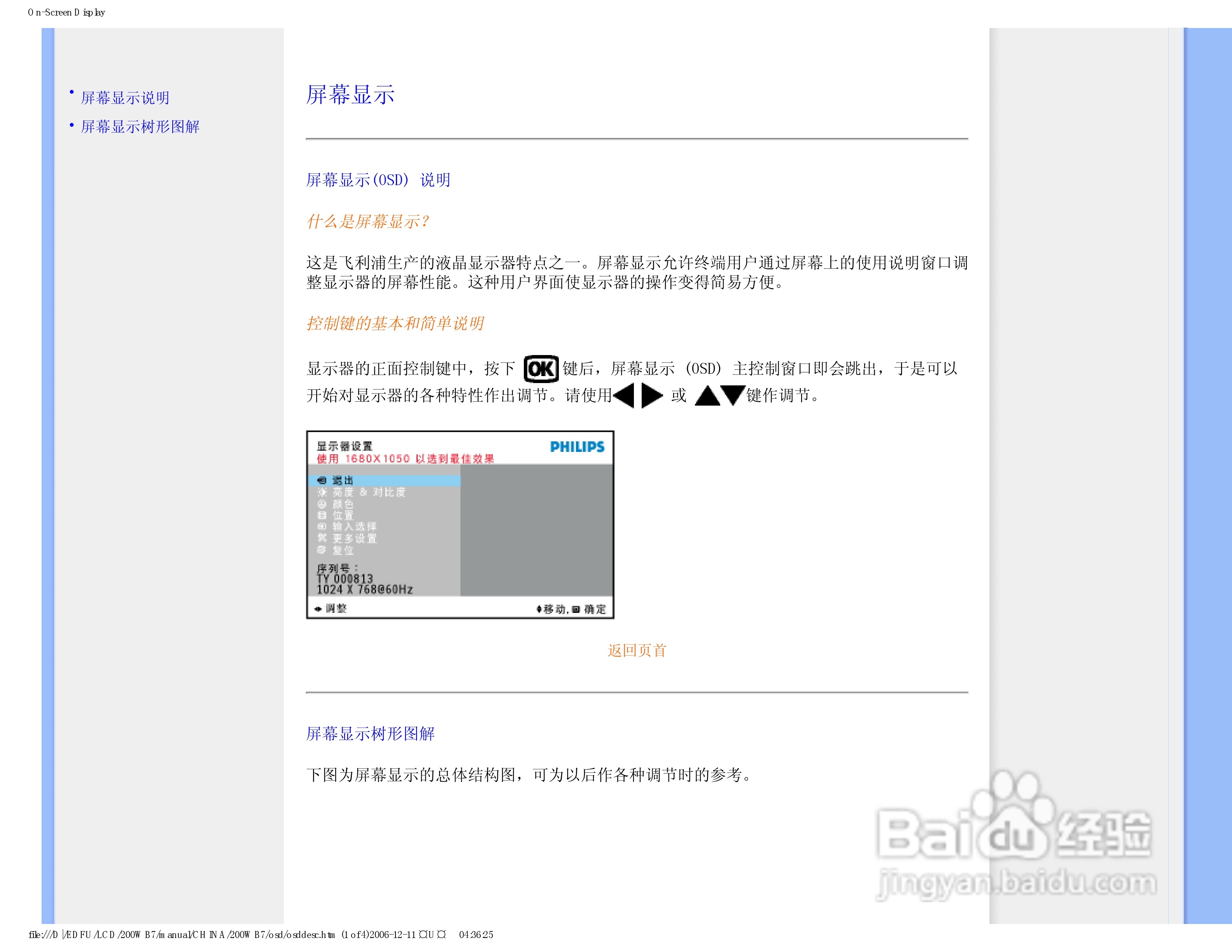Select 颜色 color item in OSD menu

coord(342,504)
